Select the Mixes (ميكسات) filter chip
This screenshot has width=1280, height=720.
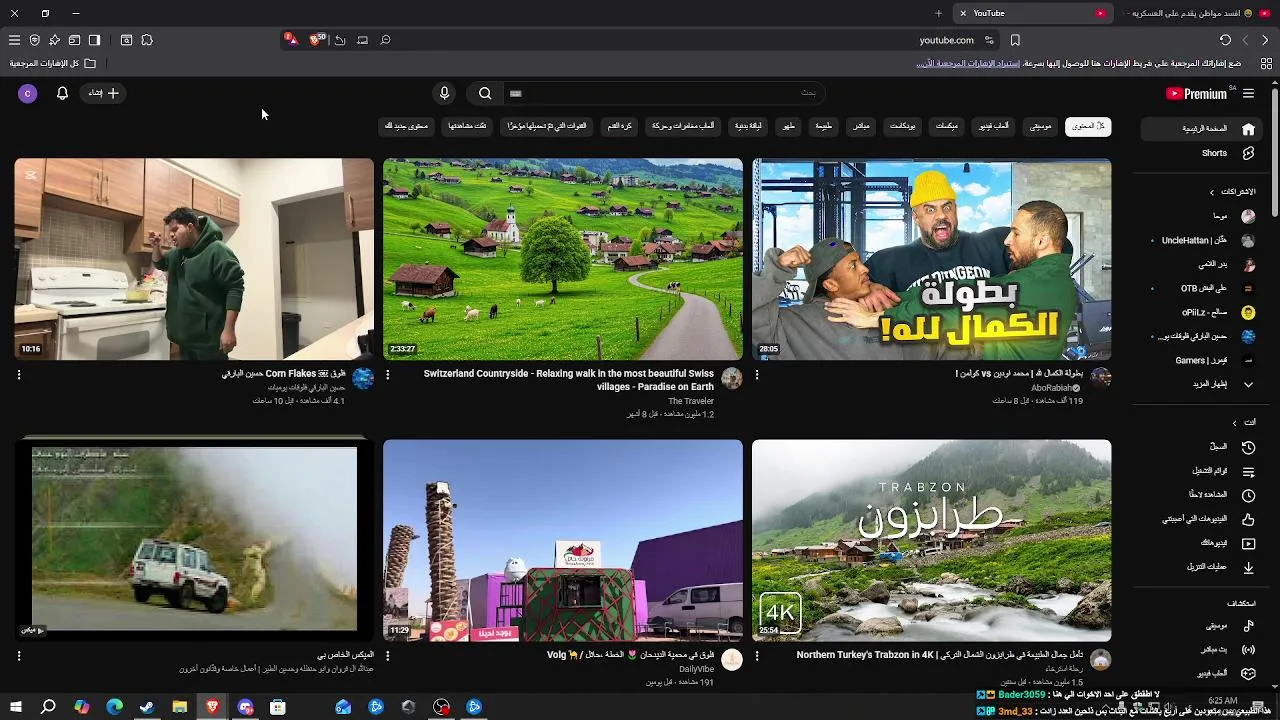pos(947,127)
